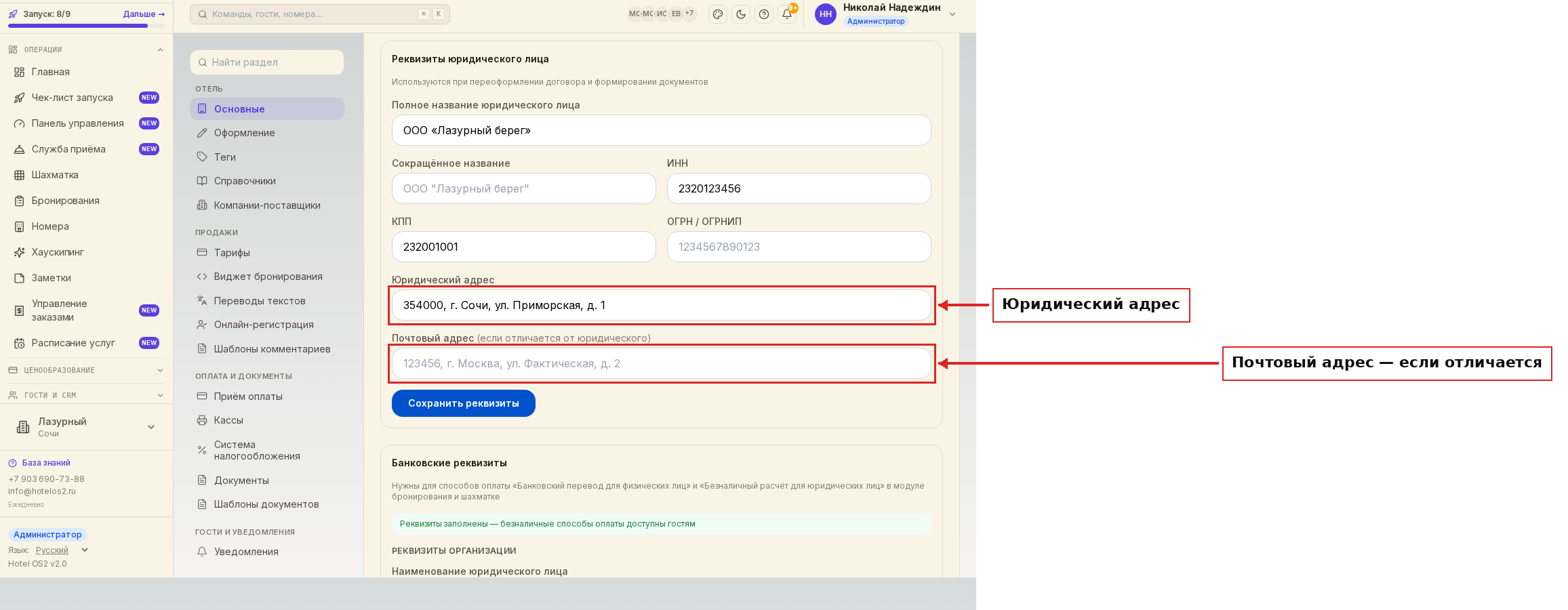Open notifications bell icon
Viewport: 1568px width, 610px height.
pyautogui.click(x=787, y=14)
